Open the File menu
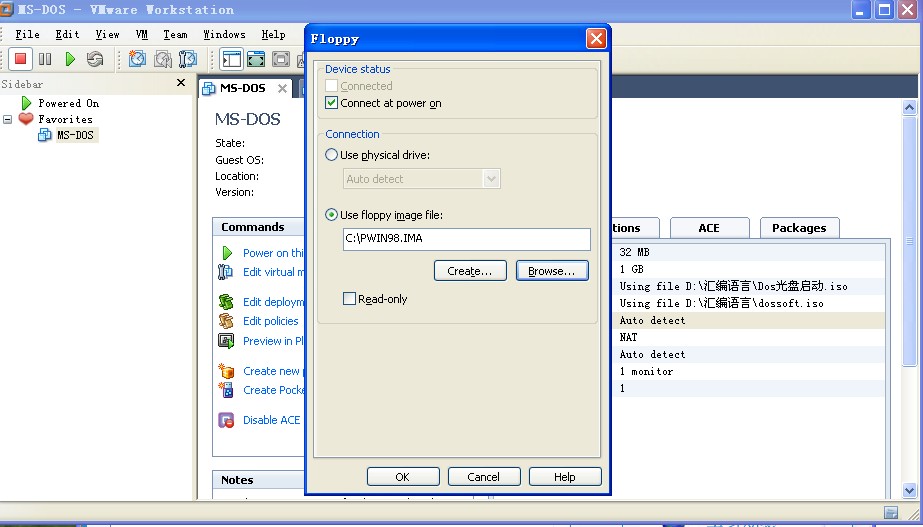 tap(27, 35)
